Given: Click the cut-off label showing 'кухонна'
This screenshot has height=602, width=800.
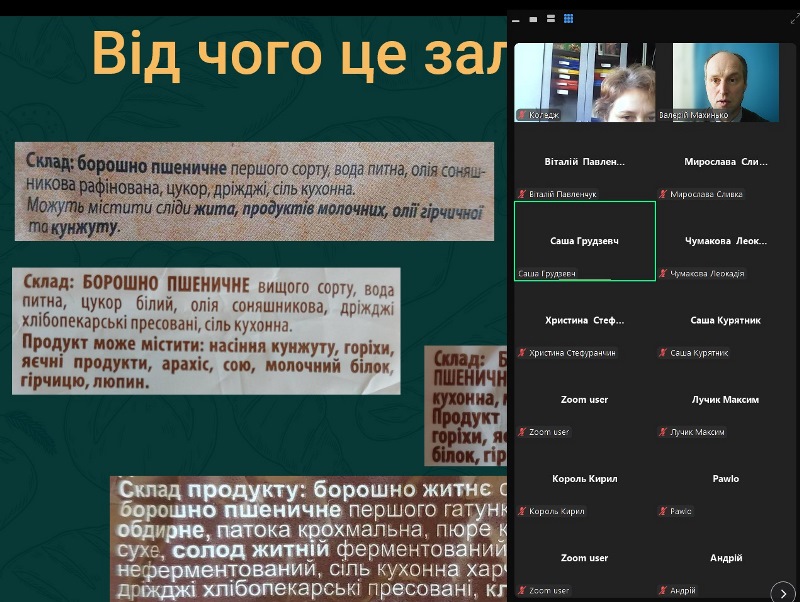Looking at the screenshot, I should coord(465,406).
